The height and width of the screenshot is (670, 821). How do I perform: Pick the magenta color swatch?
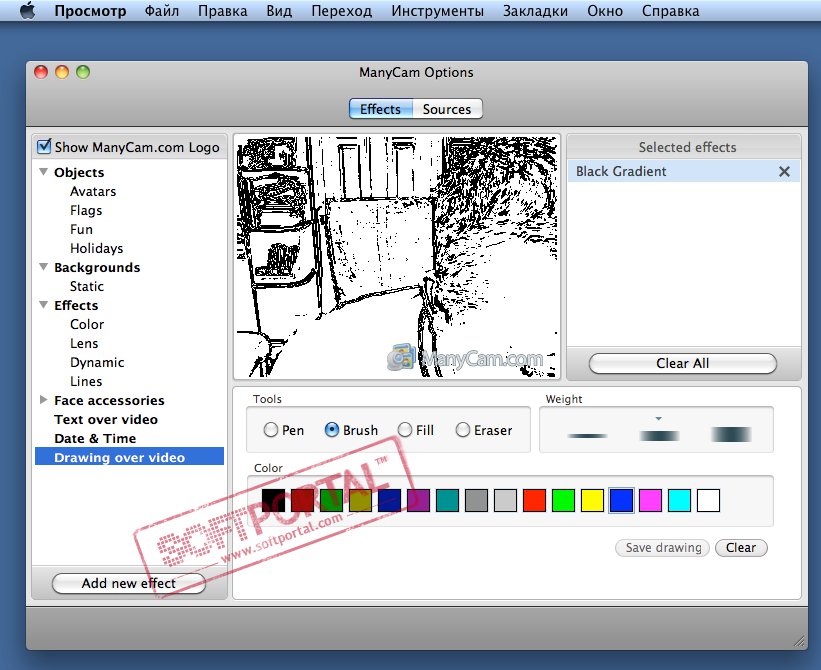click(x=650, y=500)
